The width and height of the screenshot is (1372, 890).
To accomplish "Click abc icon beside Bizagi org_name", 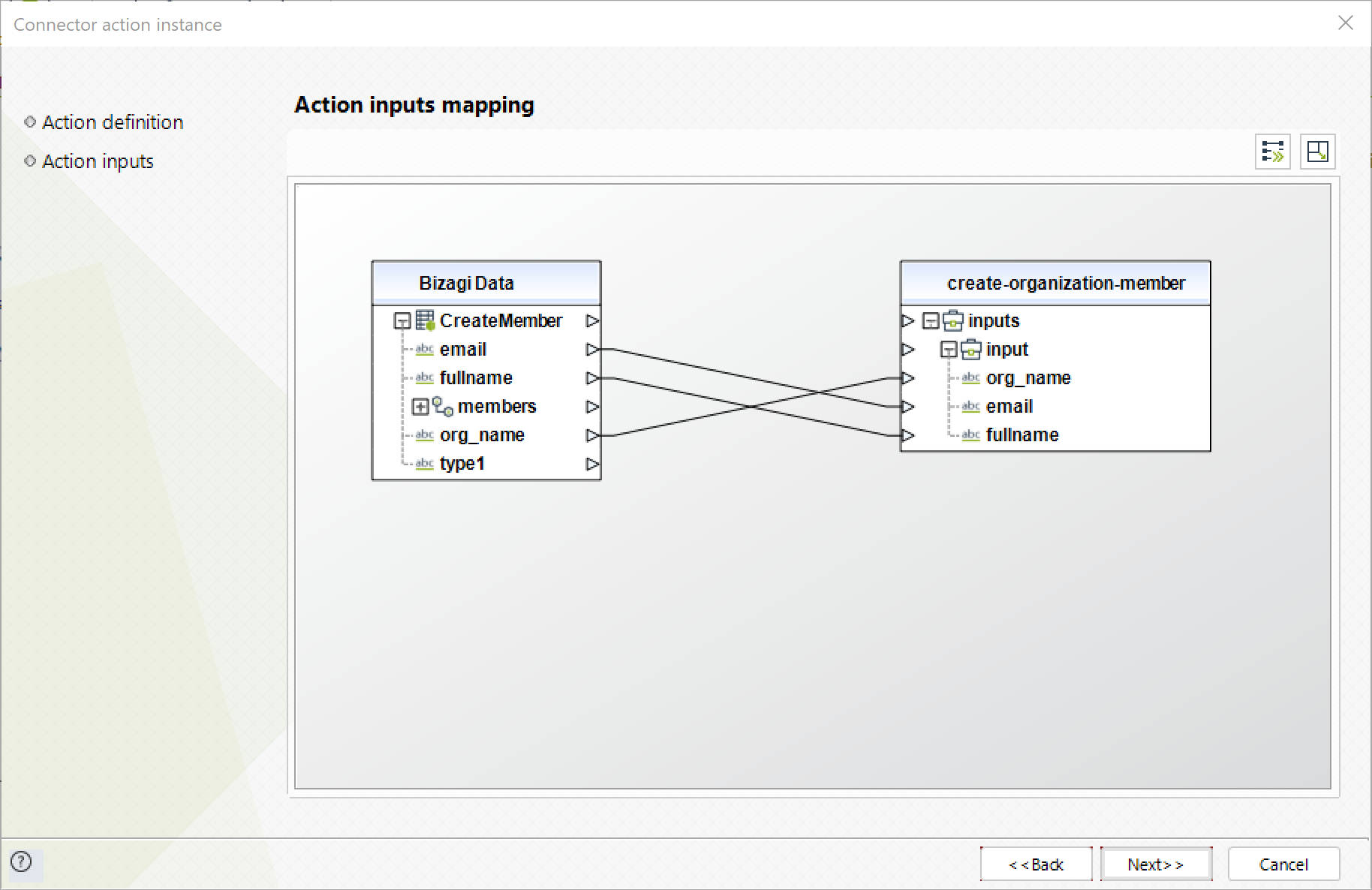I will 425,435.
